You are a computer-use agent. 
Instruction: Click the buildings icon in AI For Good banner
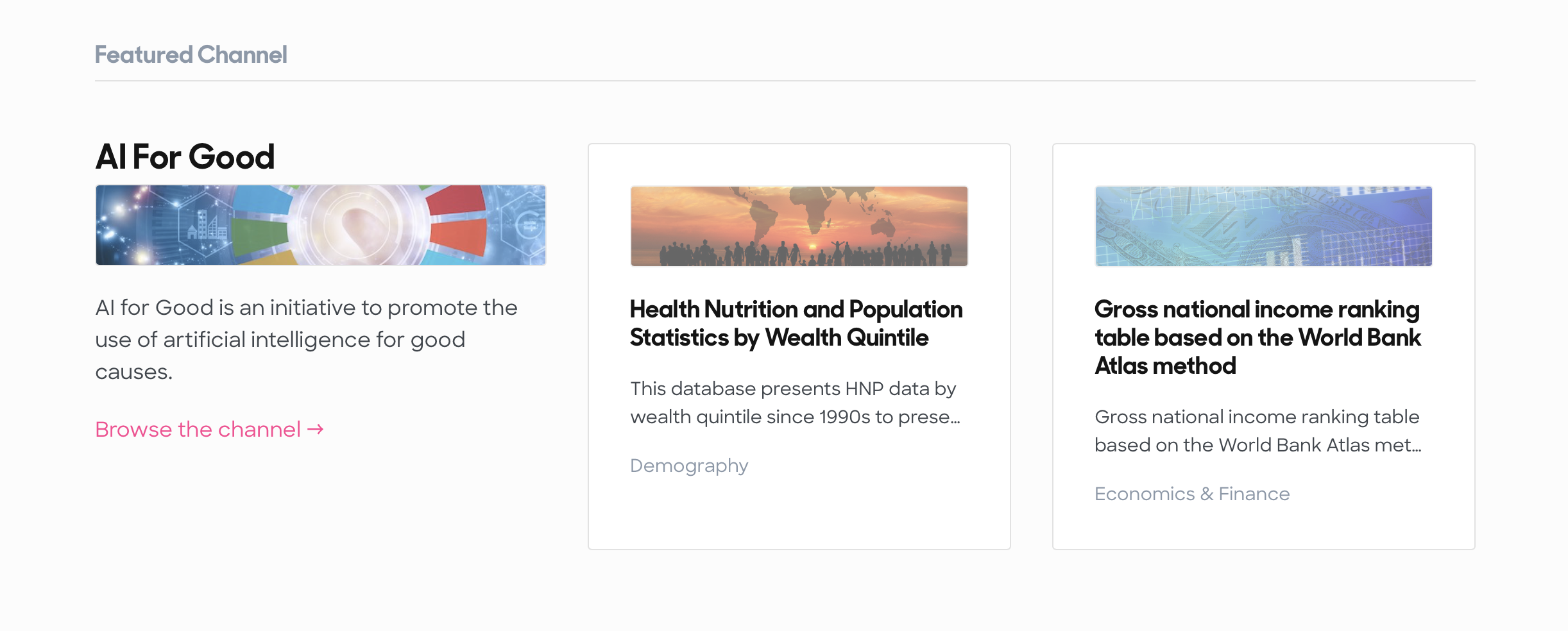tap(207, 225)
